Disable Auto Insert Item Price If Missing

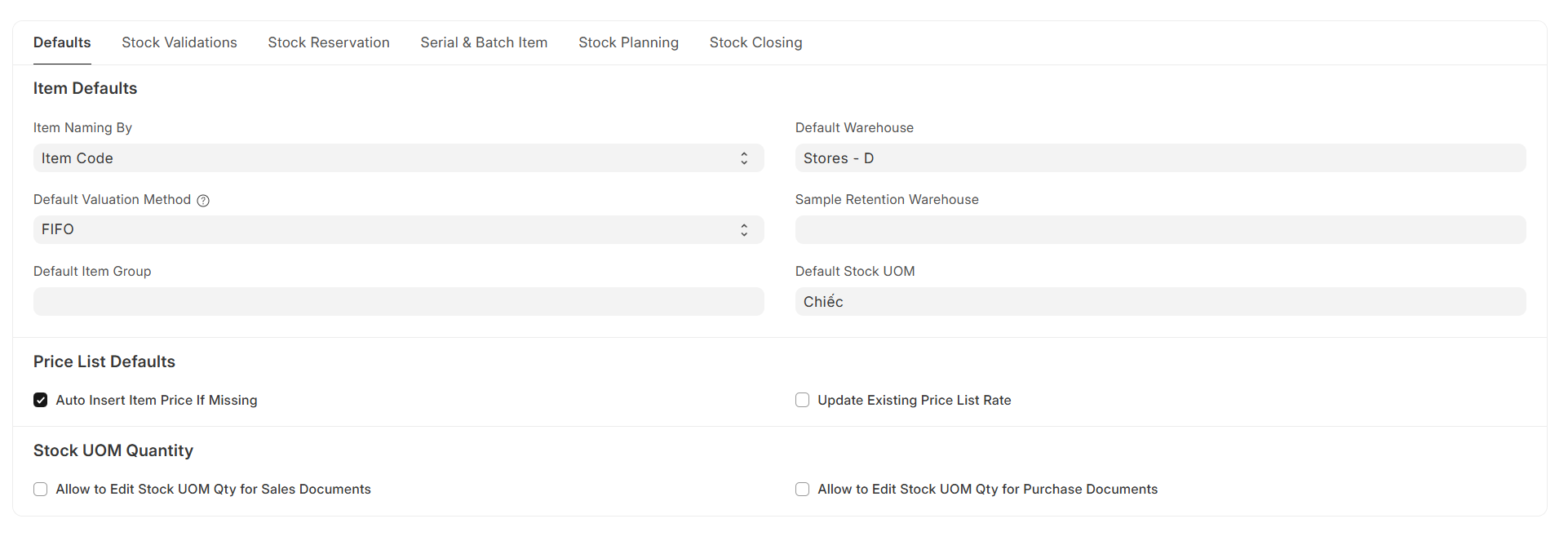pos(41,400)
